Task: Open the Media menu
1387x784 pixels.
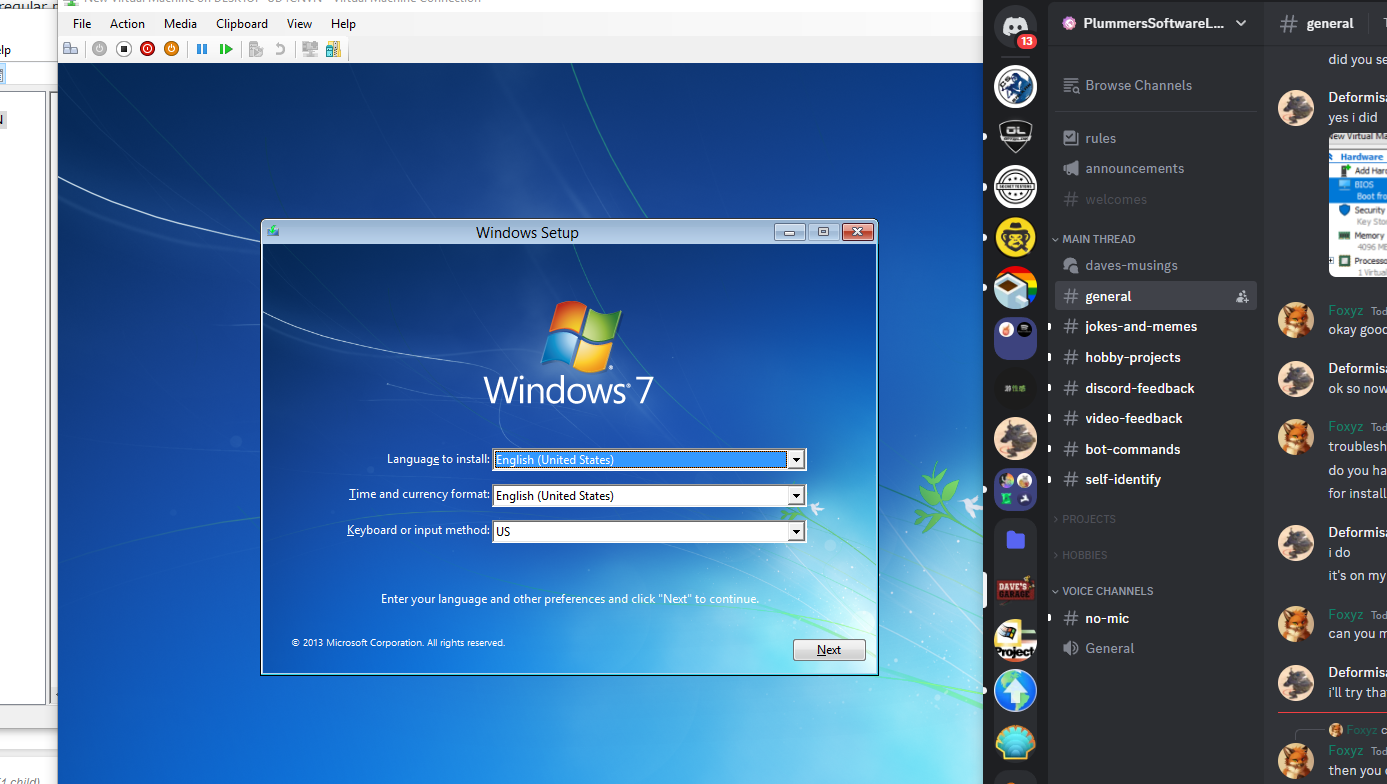Action: coord(181,23)
